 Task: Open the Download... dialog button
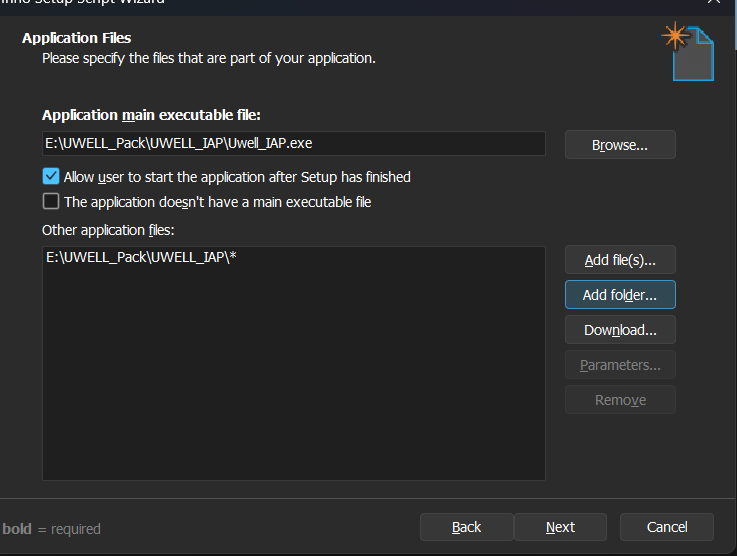point(620,329)
